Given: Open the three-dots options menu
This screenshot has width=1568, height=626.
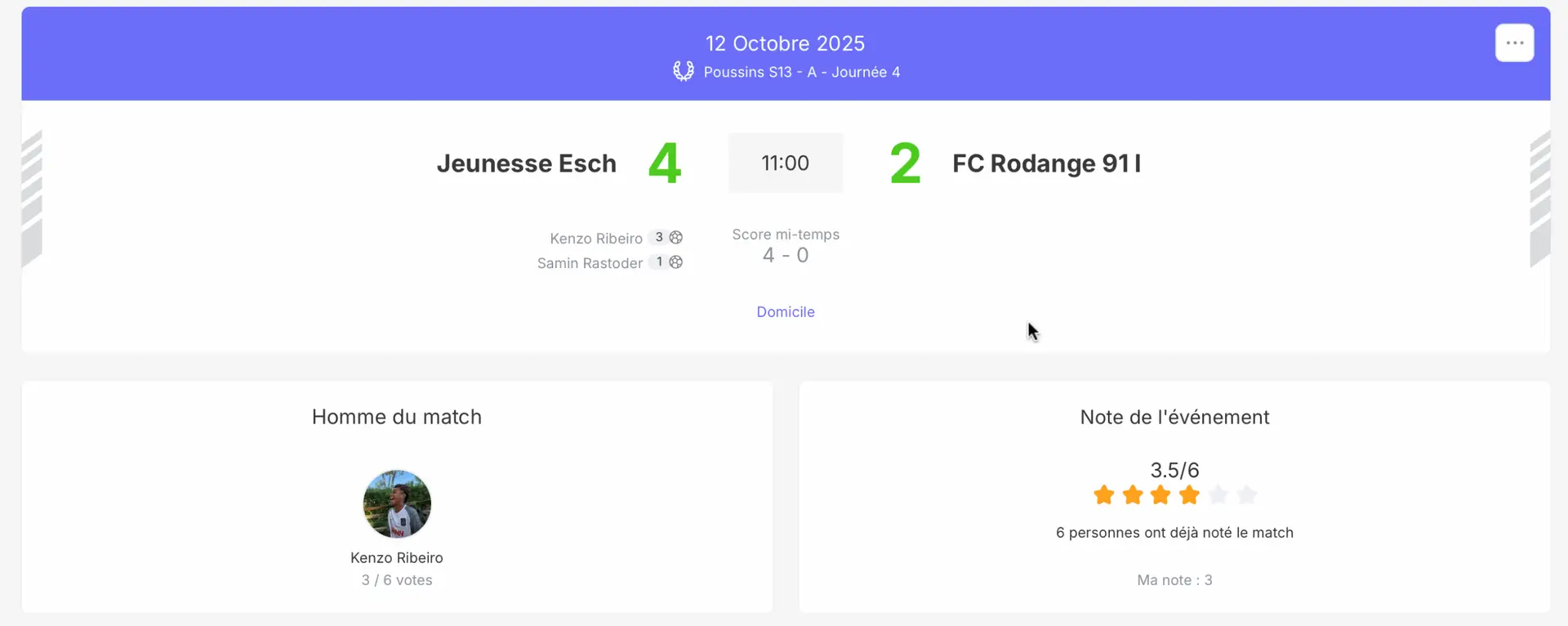Looking at the screenshot, I should tap(1514, 43).
